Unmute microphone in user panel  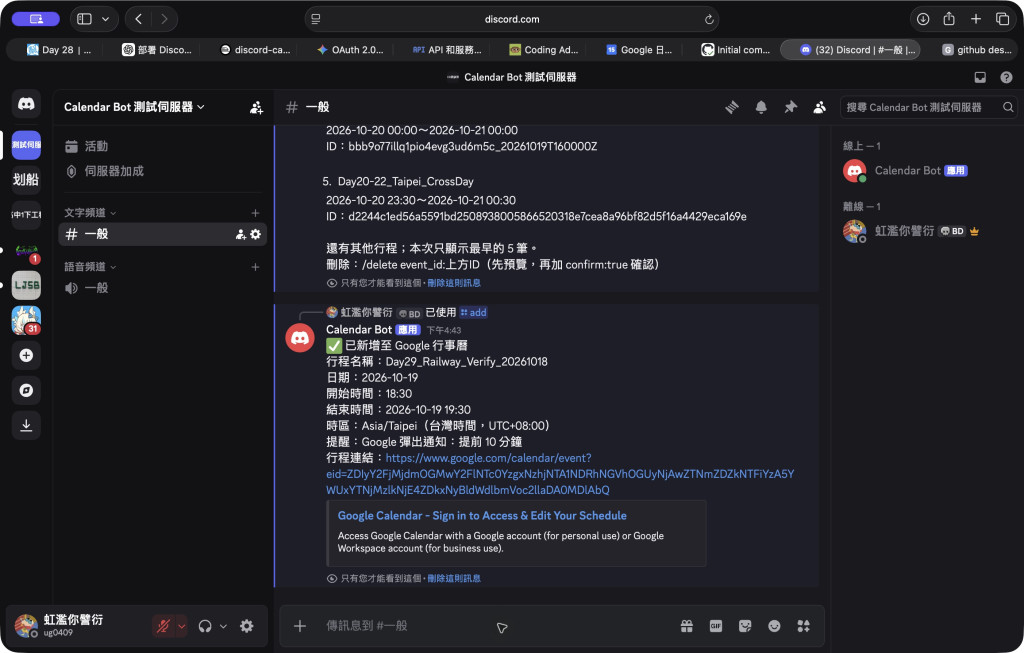tap(163, 626)
